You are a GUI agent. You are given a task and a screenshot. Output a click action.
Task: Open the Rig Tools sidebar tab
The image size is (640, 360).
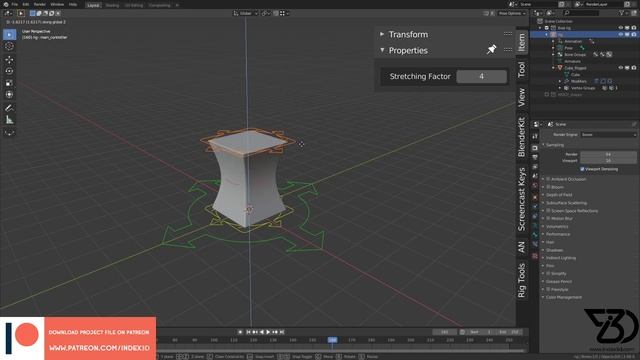521,280
